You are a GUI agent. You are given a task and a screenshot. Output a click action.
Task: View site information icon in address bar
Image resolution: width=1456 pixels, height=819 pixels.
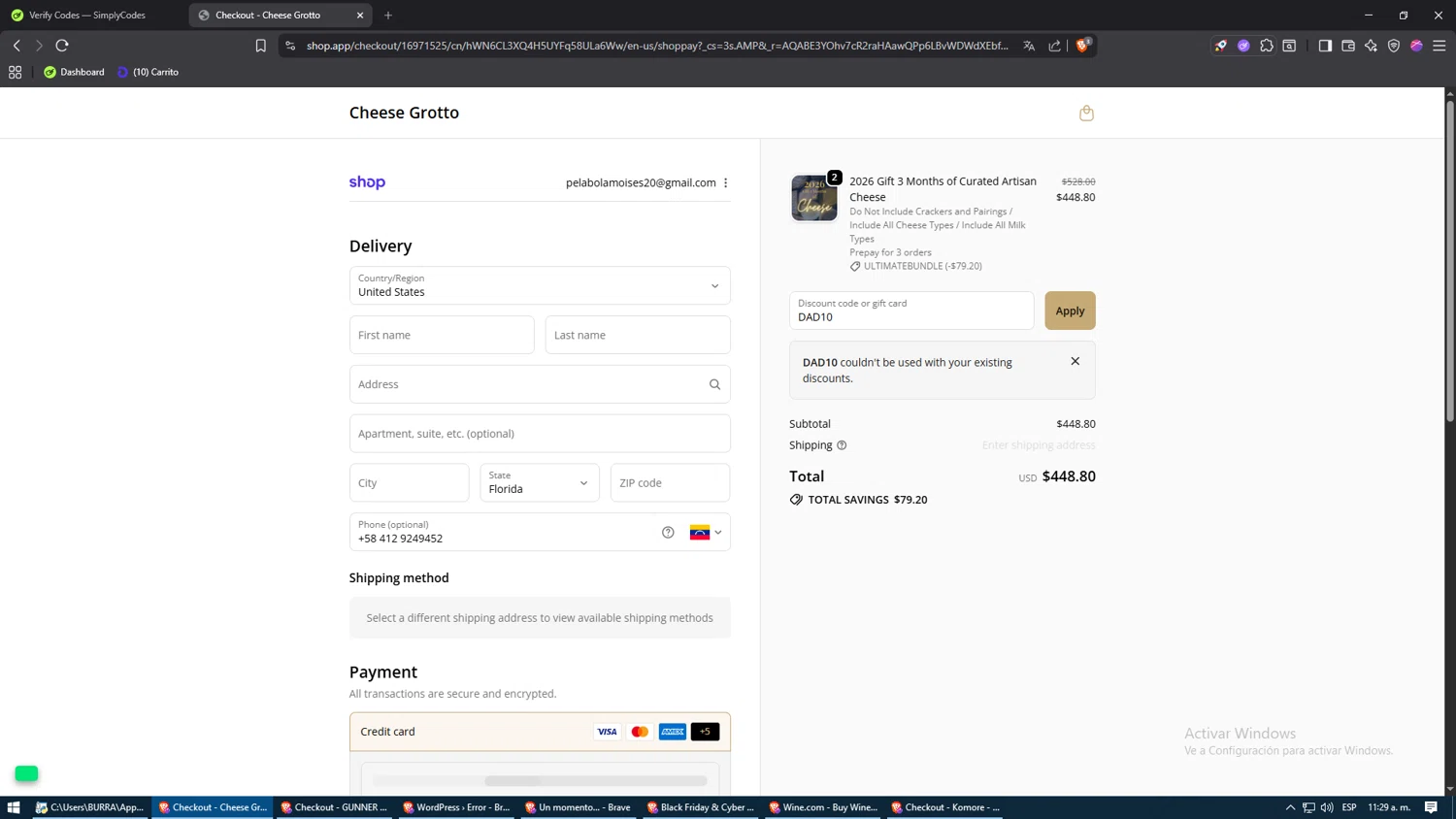pos(290,46)
